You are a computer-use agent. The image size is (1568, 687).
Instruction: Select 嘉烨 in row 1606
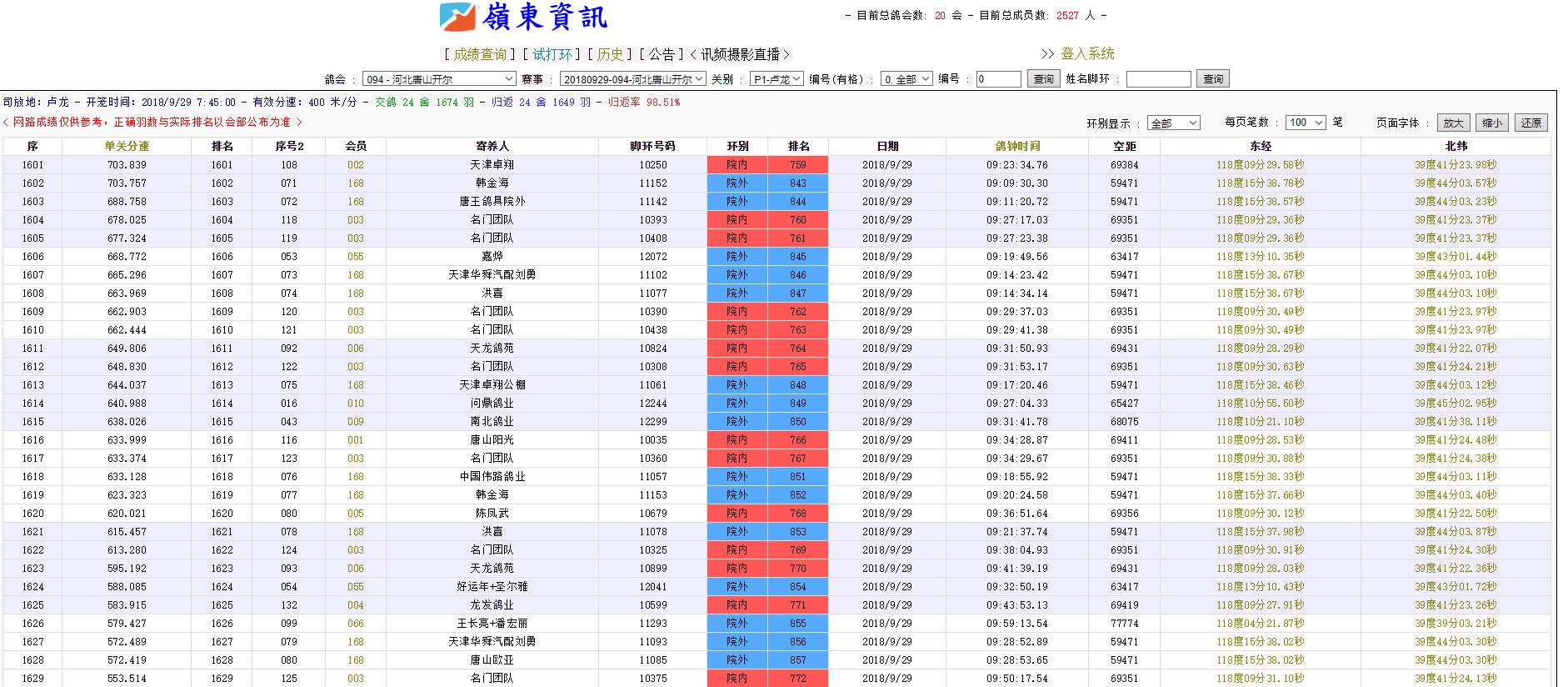492,257
